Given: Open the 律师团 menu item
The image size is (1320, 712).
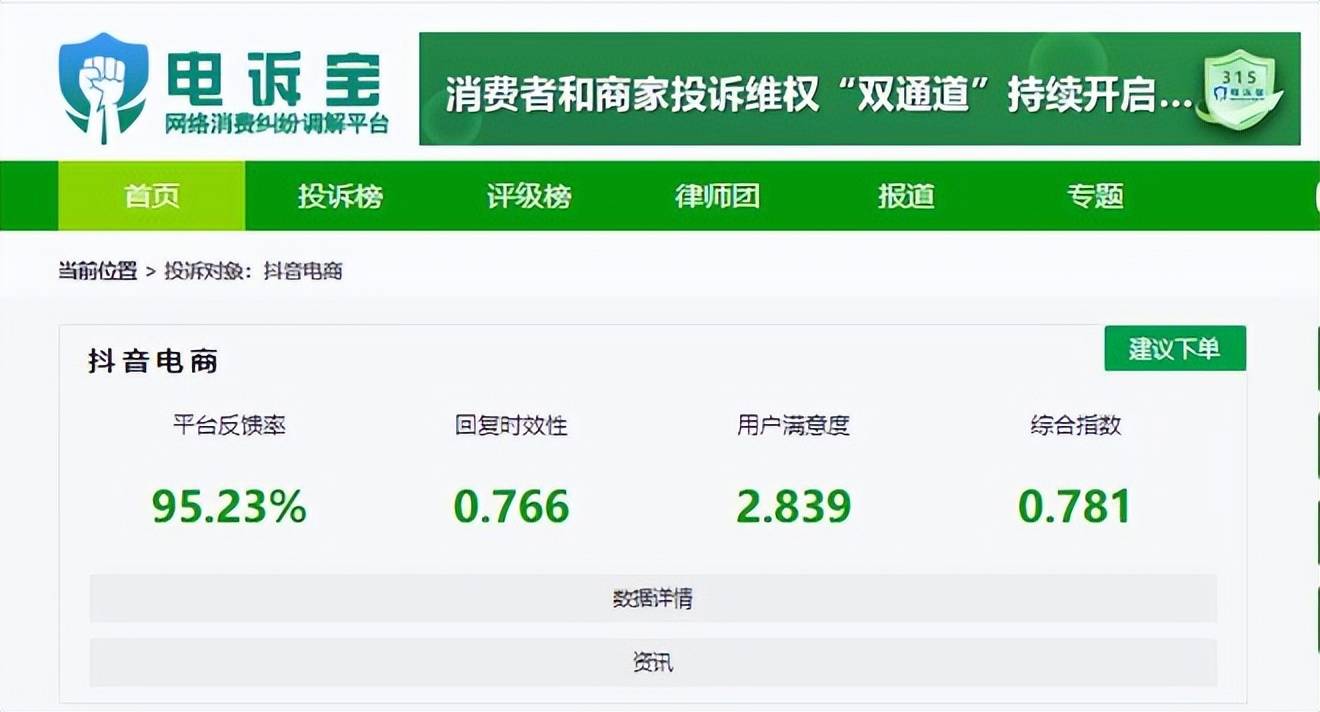Looking at the screenshot, I should 717,196.
